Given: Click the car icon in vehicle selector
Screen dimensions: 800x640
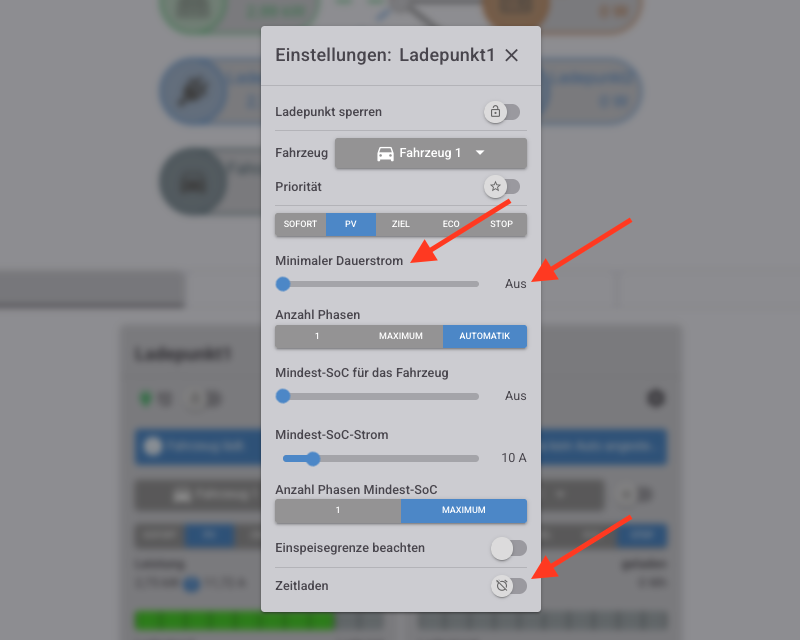Looking at the screenshot, I should click(x=385, y=153).
